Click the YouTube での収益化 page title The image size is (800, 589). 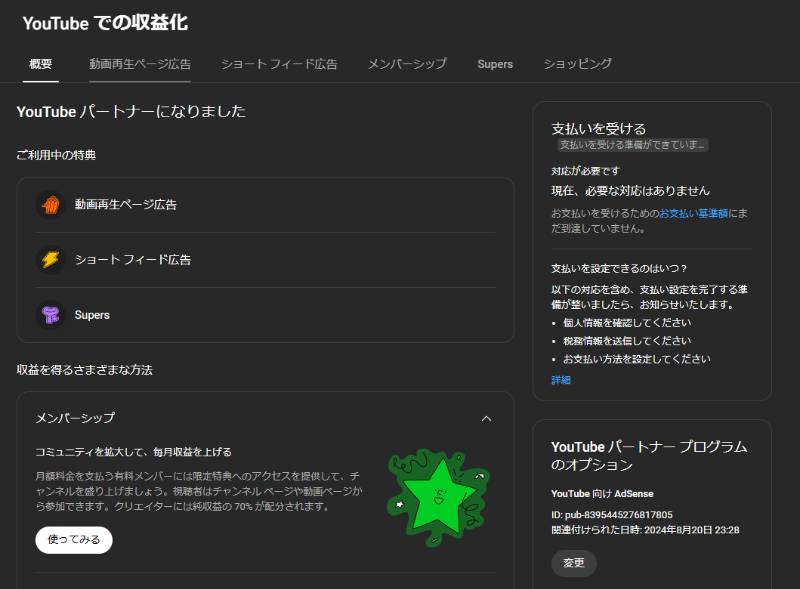[106, 23]
